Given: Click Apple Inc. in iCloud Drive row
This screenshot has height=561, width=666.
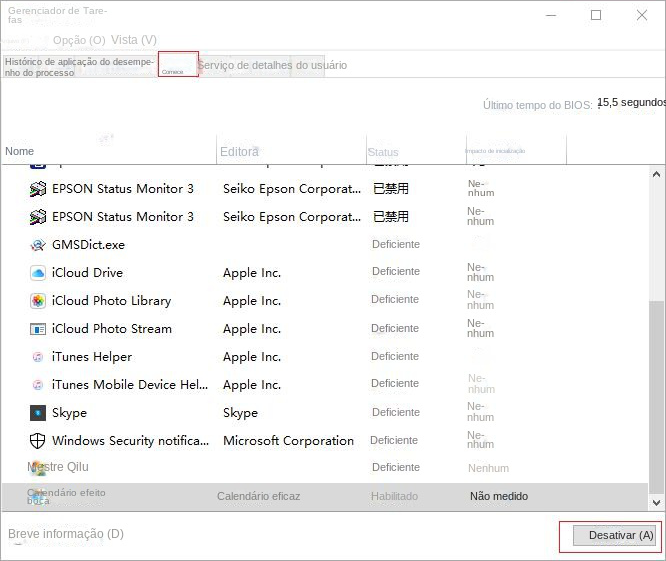Looking at the screenshot, I should click(x=252, y=273).
